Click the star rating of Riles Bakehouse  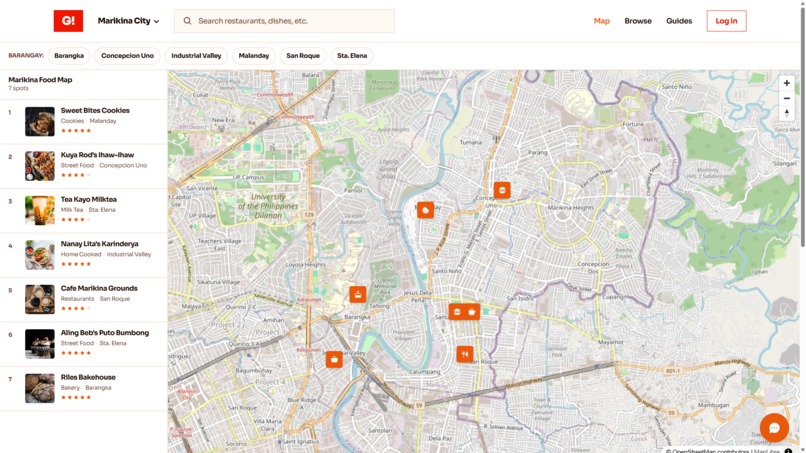(76, 397)
